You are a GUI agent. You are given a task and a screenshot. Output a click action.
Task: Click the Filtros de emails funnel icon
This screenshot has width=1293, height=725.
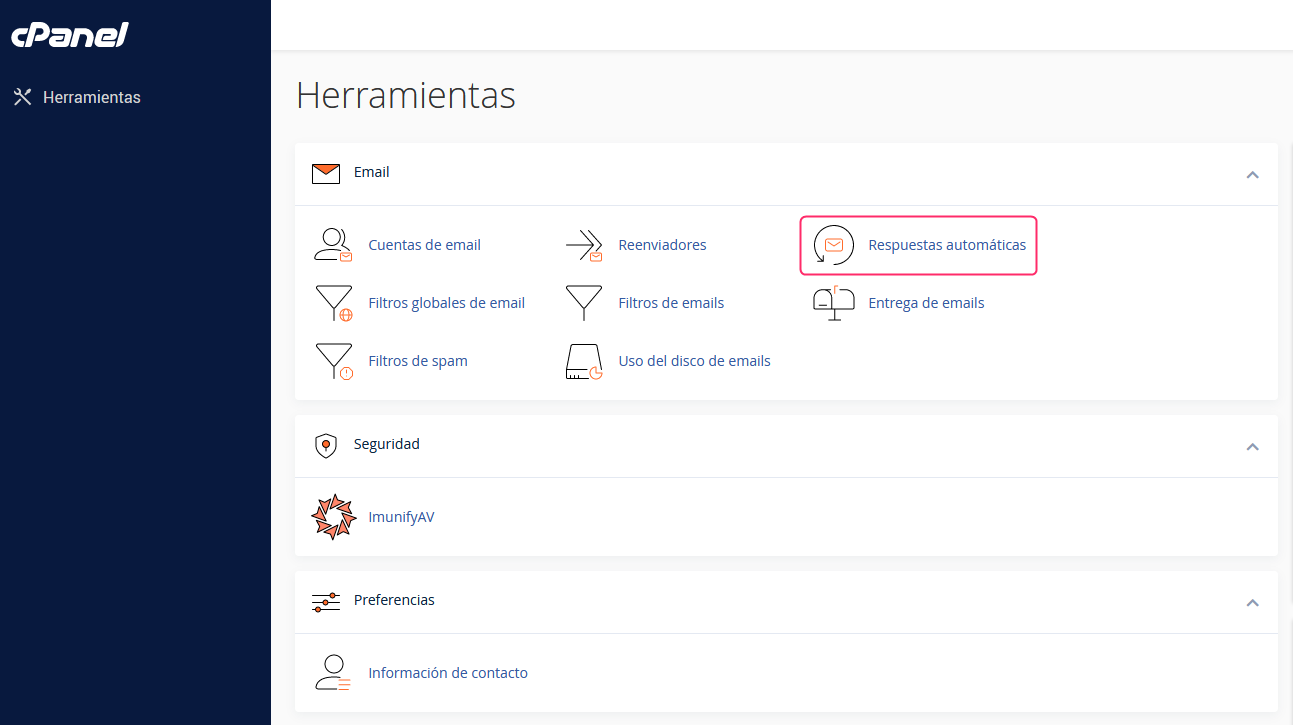pos(583,303)
